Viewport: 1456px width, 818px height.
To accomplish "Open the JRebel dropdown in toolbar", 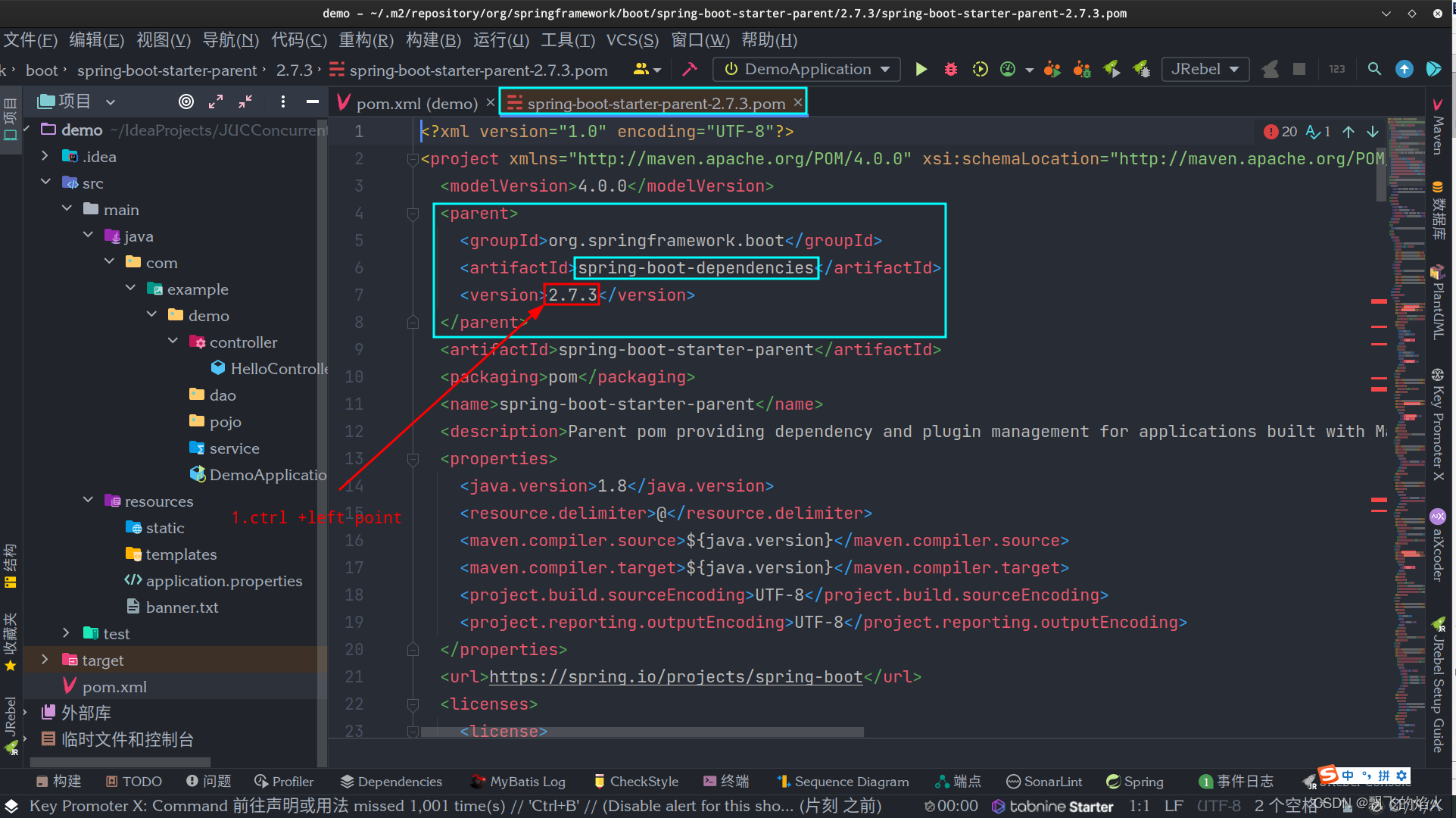I will tap(1205, 70).
